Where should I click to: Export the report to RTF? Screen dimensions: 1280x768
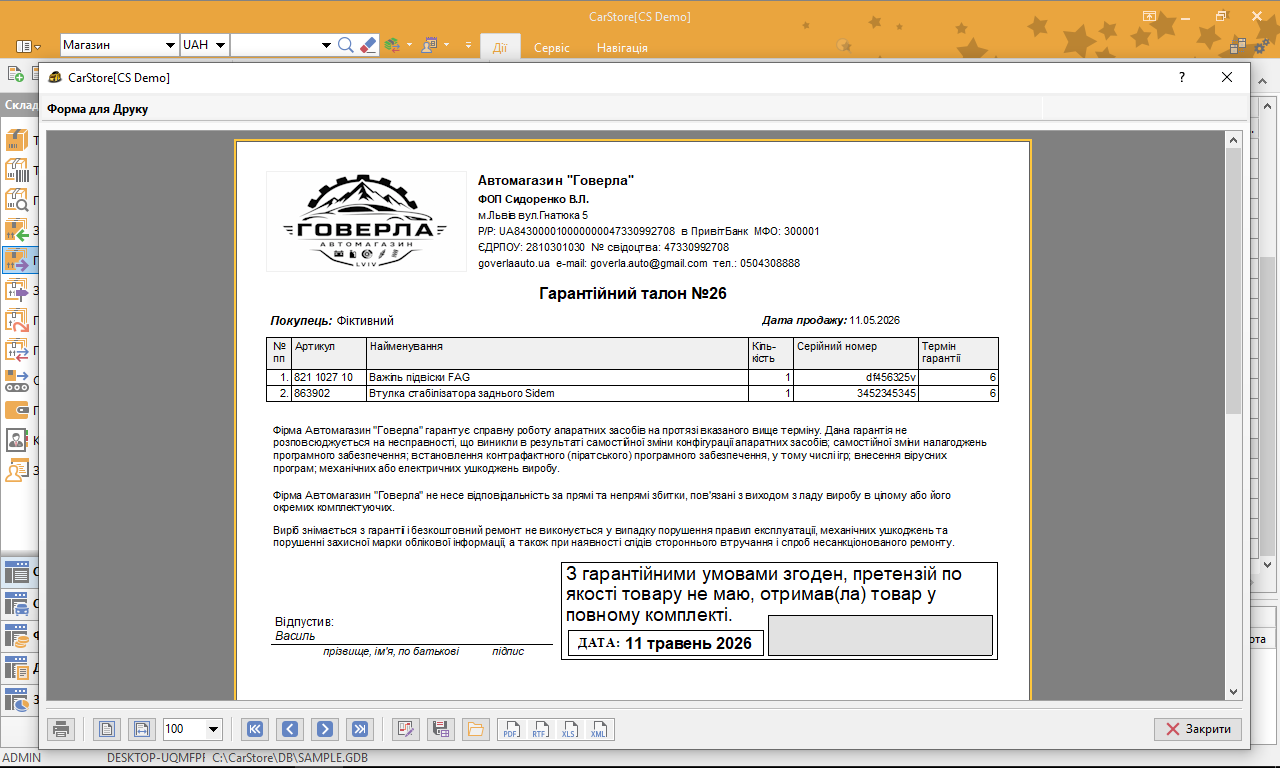coord(540,729)
